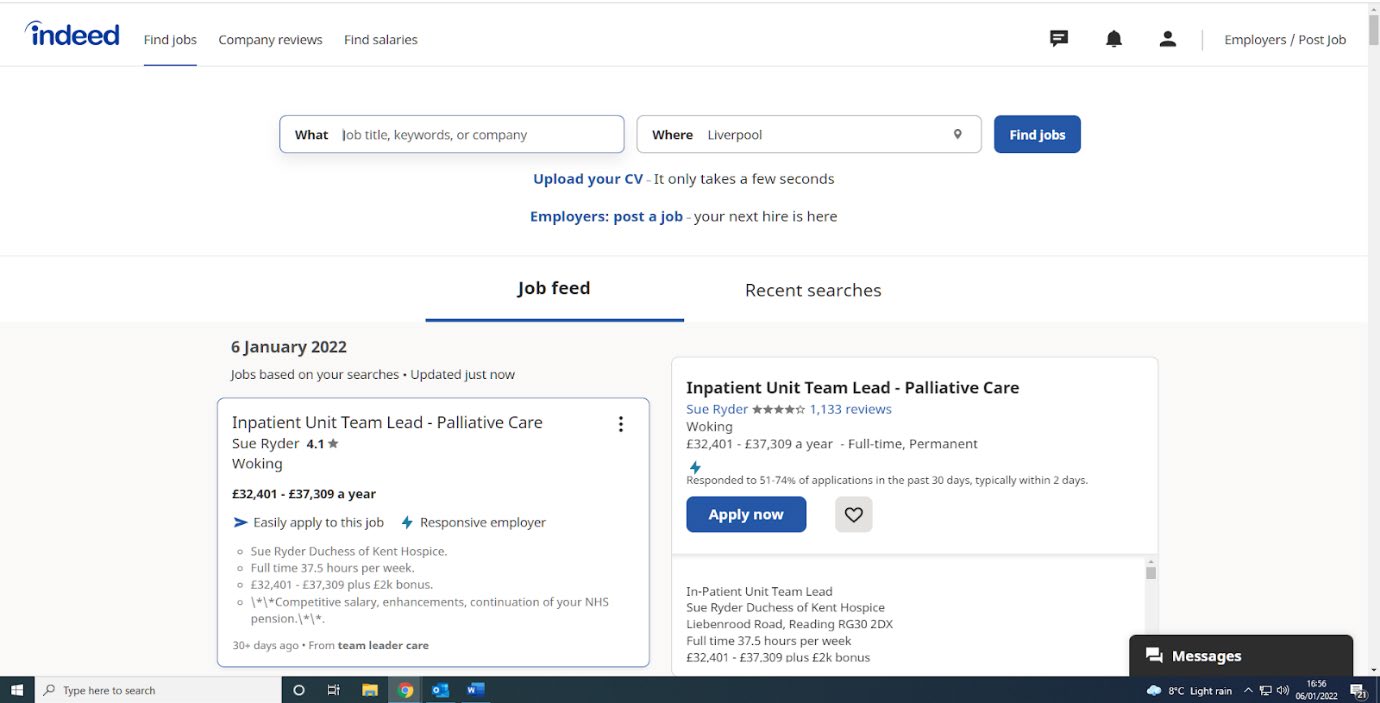Viewport: 1380px width, 703px height.
Task: Open the messages chat icon in header
Action: 1059,39
